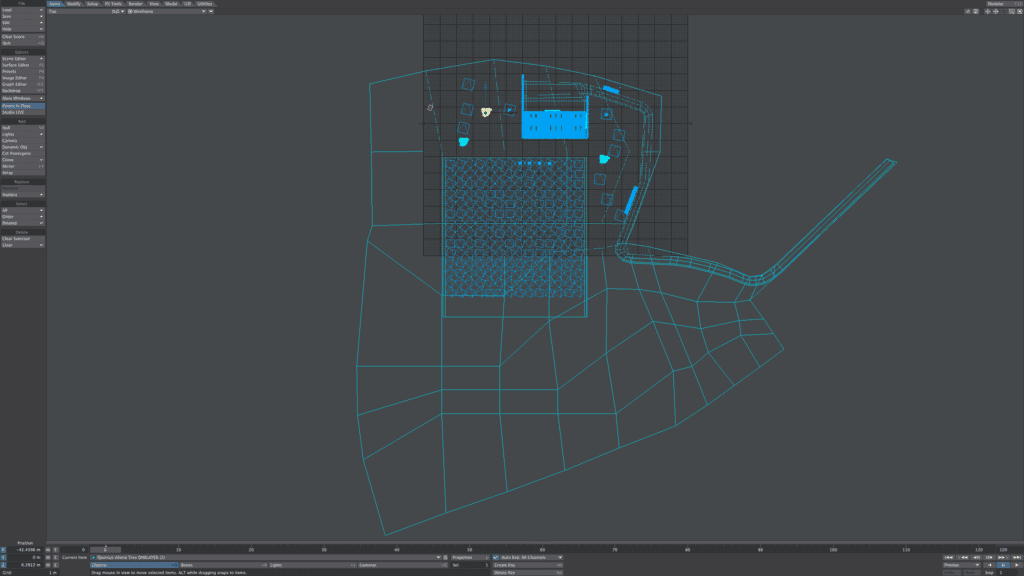Expand the Load dropdown menu
The width and height of the screenshot is (1024, 576).
(x=22, y=10)
